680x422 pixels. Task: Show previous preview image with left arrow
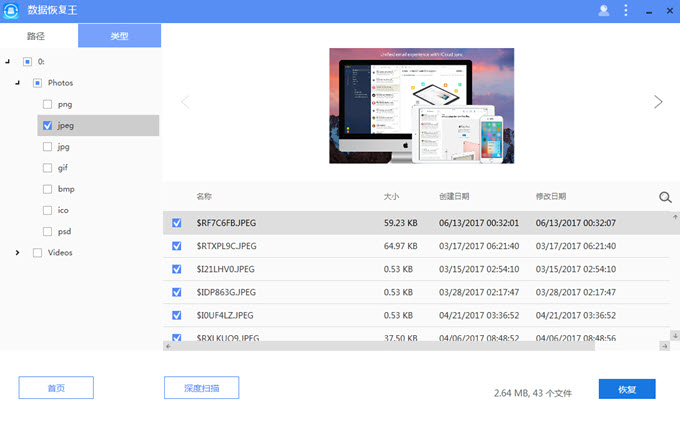184,102
